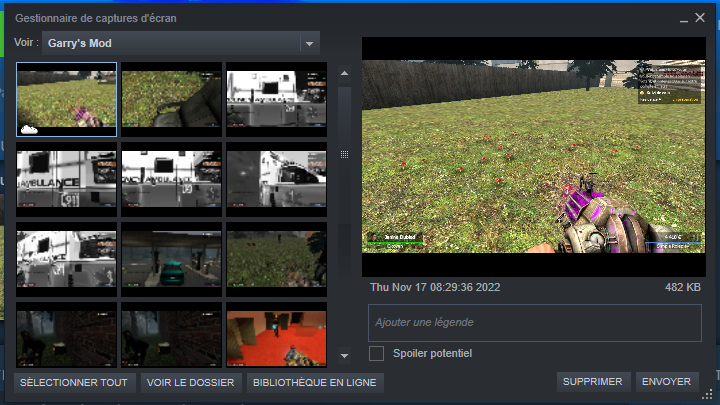720x405 pixels.
Task: Click the Voir : label
Action: (x=26, y=42)
